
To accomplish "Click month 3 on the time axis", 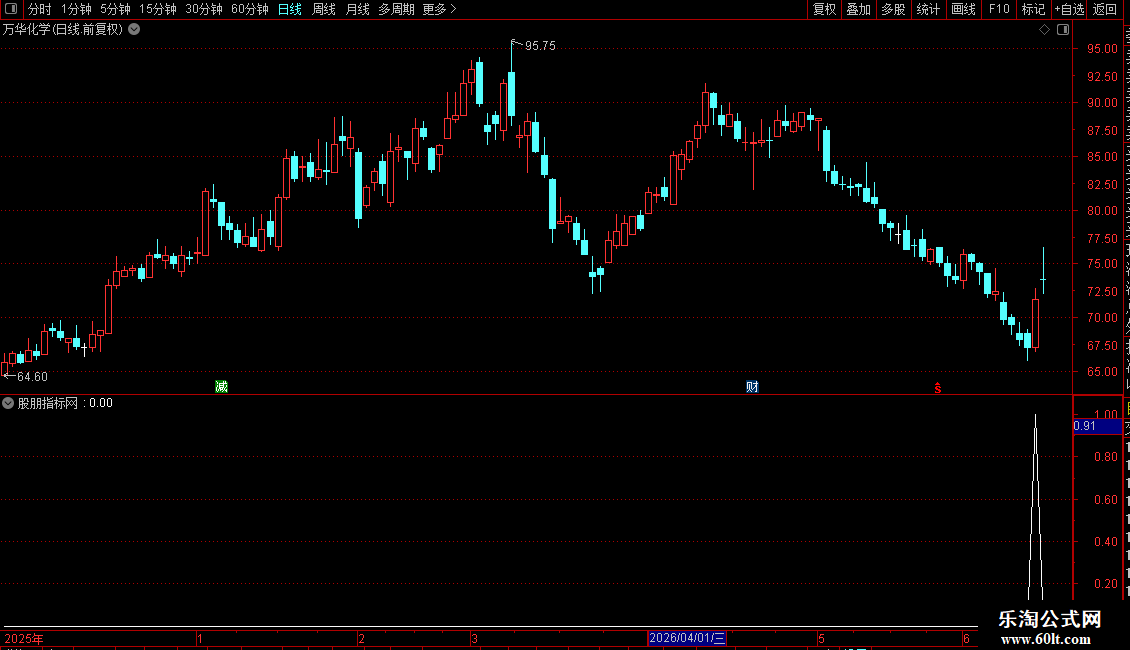I will coord(474,638).
